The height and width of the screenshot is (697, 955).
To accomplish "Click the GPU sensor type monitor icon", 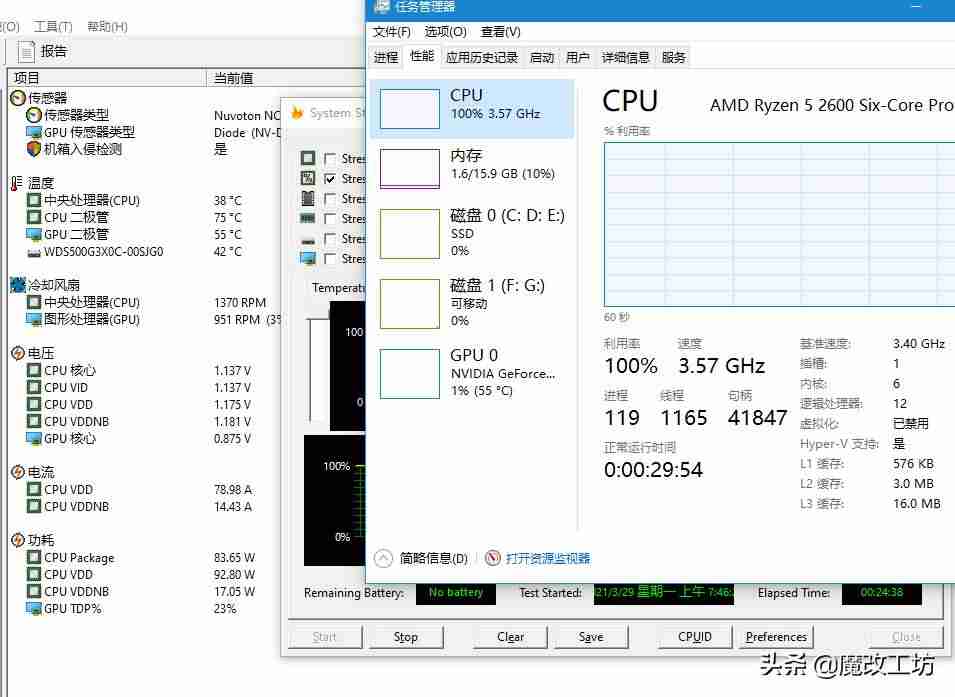I will click(33, 132).
